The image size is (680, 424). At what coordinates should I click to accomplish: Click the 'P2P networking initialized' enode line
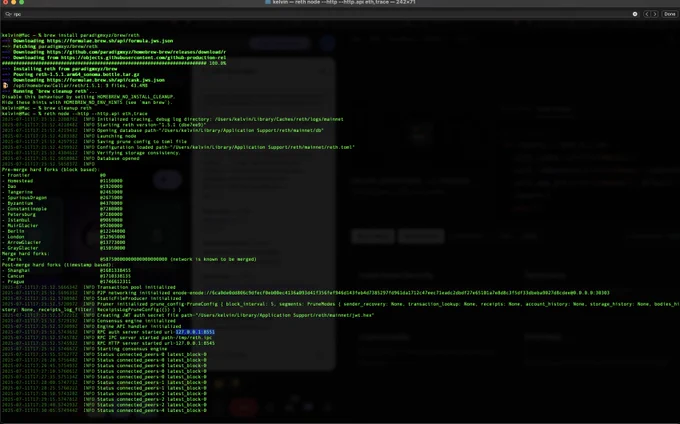305,293
